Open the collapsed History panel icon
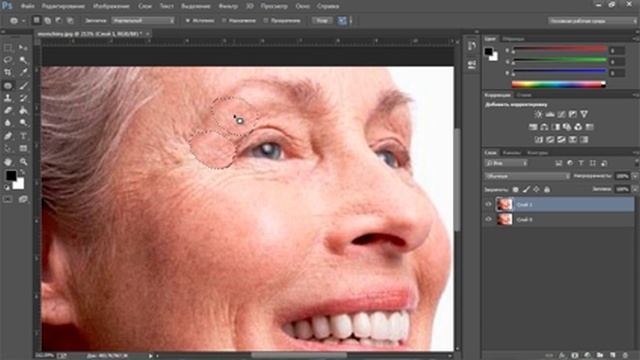Viewport: 640px width, 360px height. click(x=472, y=46)
